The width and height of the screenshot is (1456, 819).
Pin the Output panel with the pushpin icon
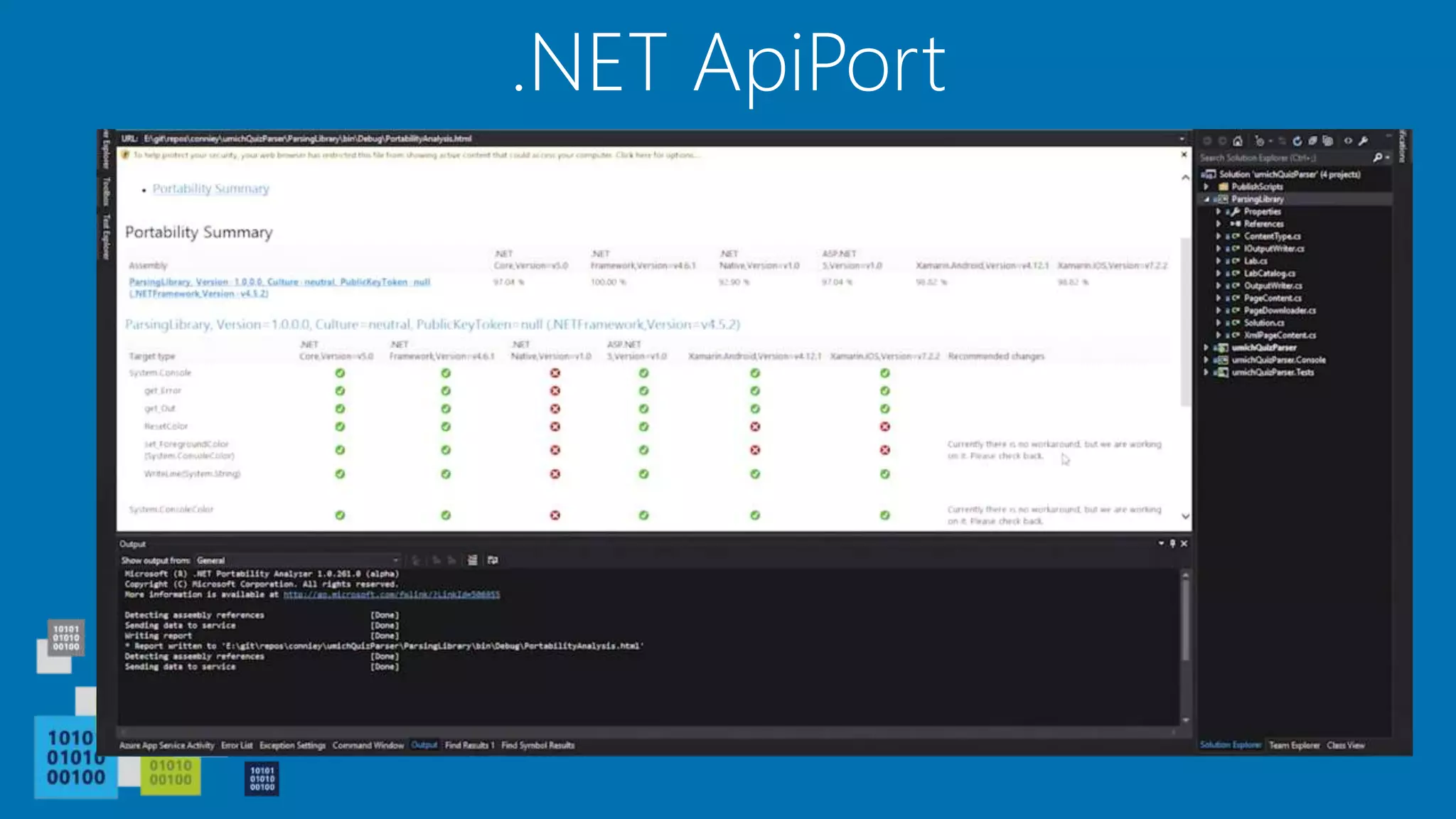(x=1172, y=543)
